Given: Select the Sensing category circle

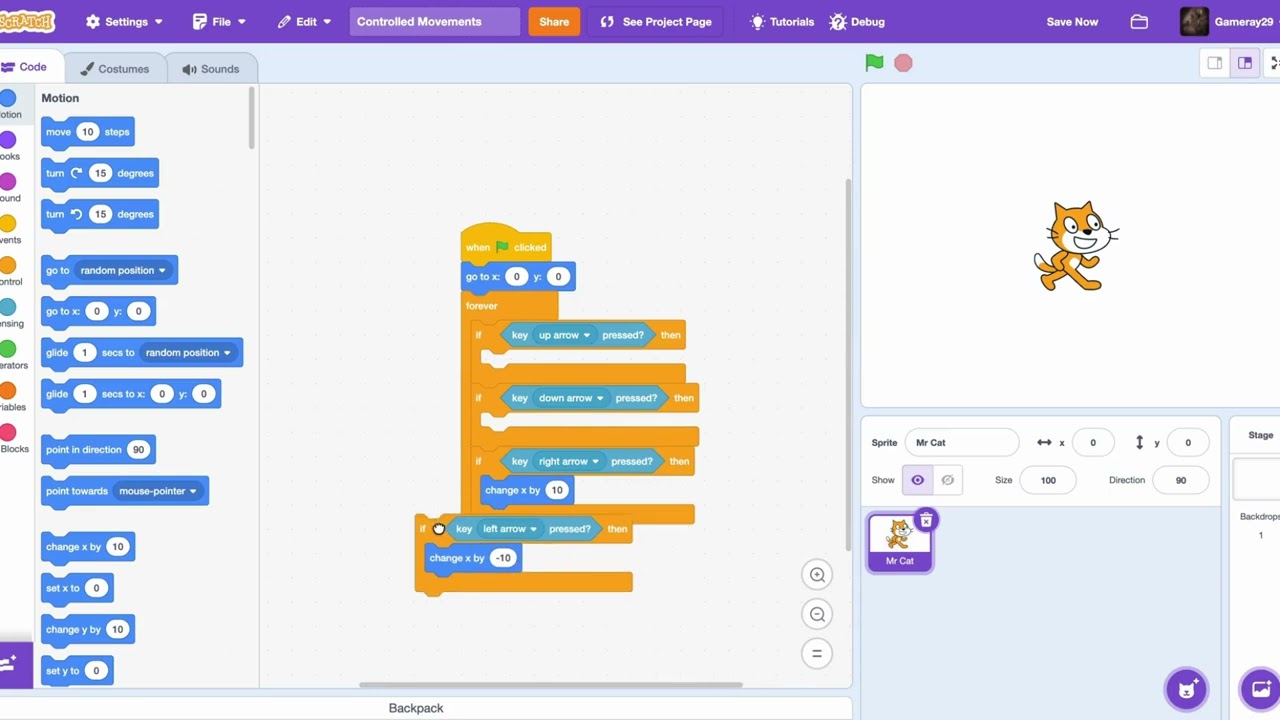Looking at the screenshot, I should (8, 307).
